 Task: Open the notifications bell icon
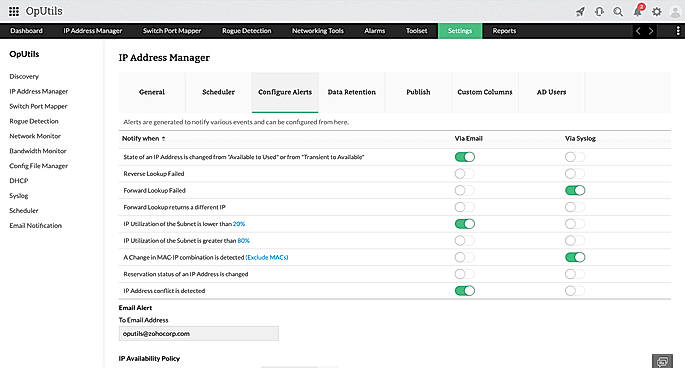tap(638, 11)
